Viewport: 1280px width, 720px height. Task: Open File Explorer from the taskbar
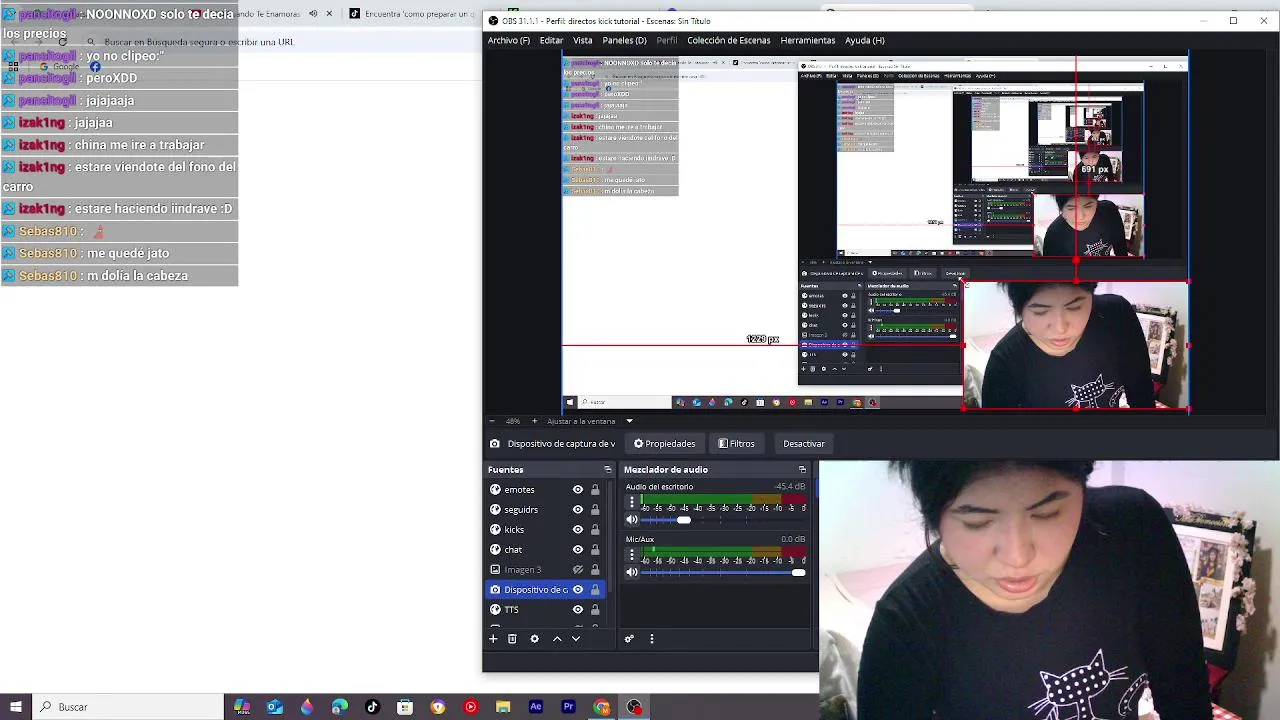click(503, 707)
